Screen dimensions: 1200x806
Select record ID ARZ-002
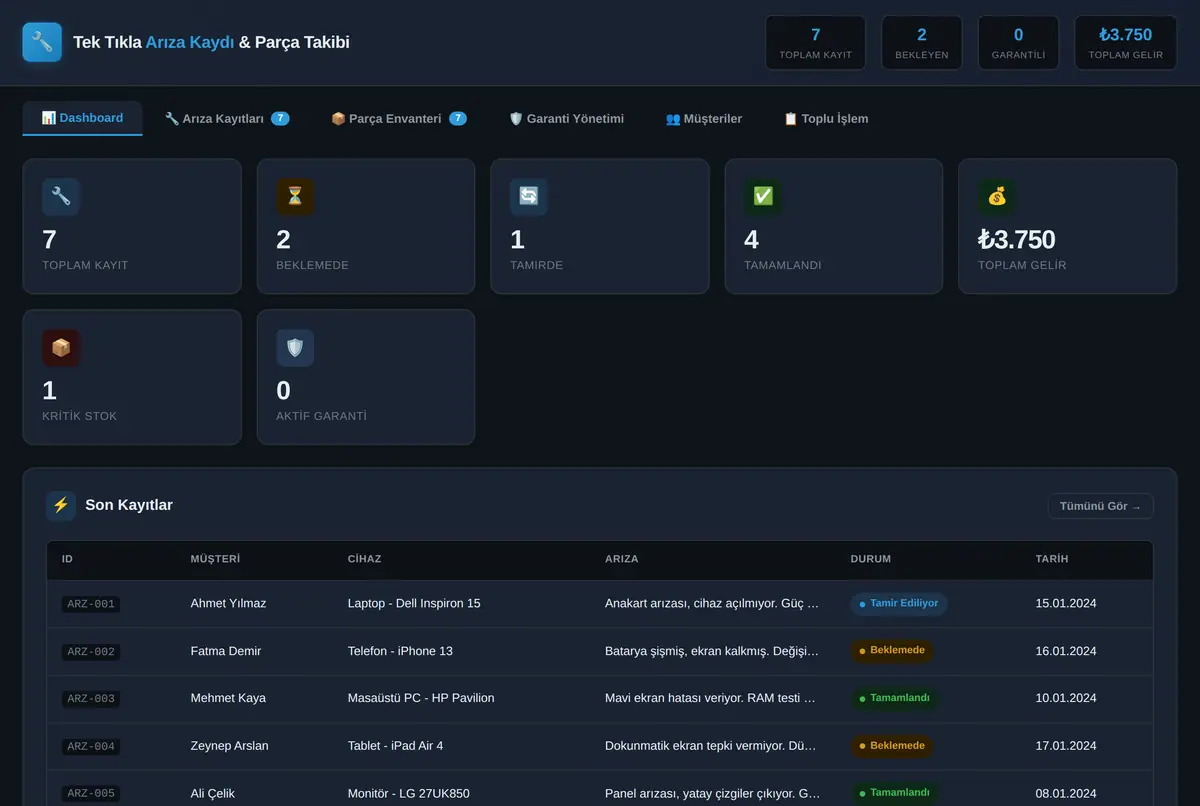coord(91,651)
